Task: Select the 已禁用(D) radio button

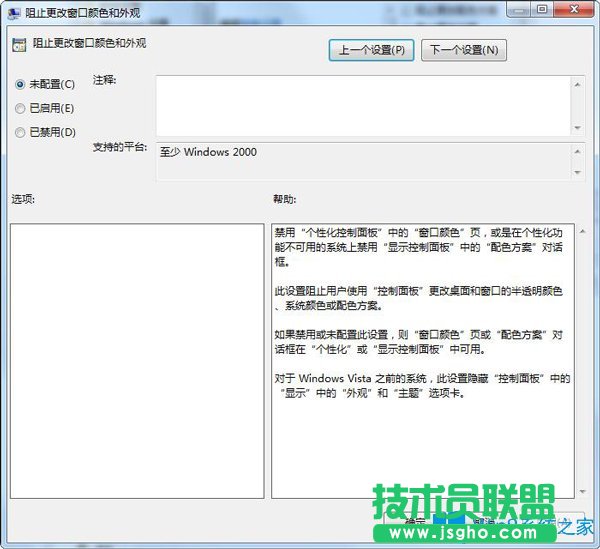Action: pyautogui.click(x=20, y=133)
